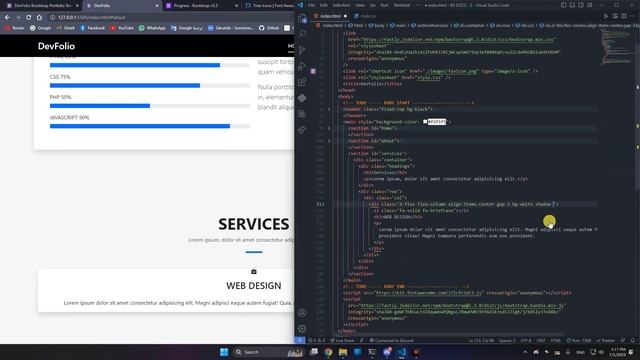Open File menu in VS Code
Image resolution: width=640 pixels, height=360 pixels.
pos(311,5)
